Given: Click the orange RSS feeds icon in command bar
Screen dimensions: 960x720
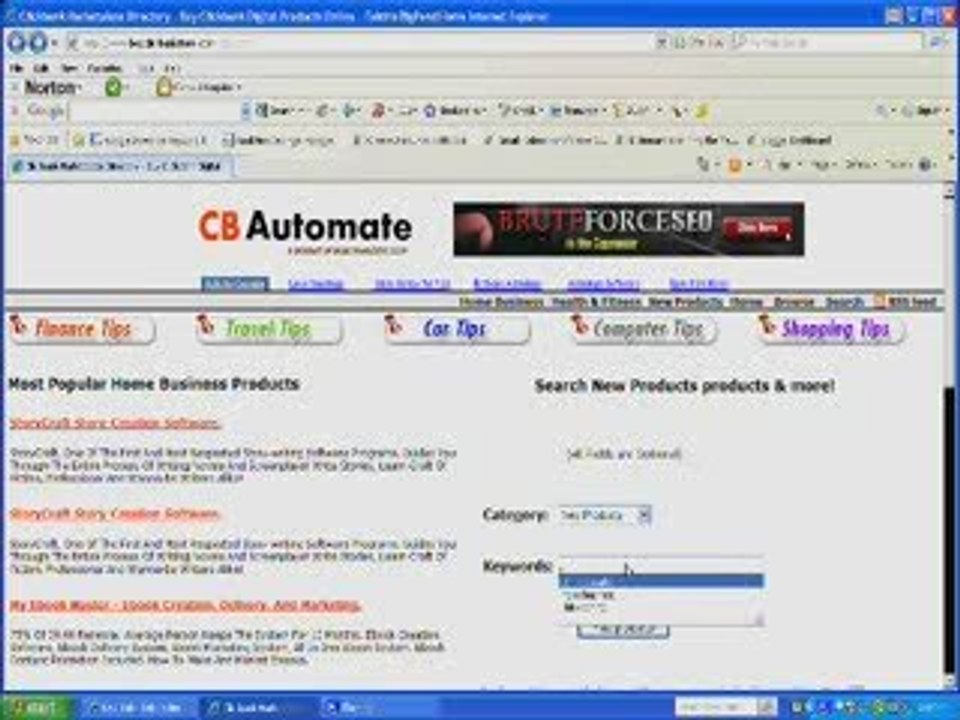Looking at the screenshot, I should click(735, 165).
